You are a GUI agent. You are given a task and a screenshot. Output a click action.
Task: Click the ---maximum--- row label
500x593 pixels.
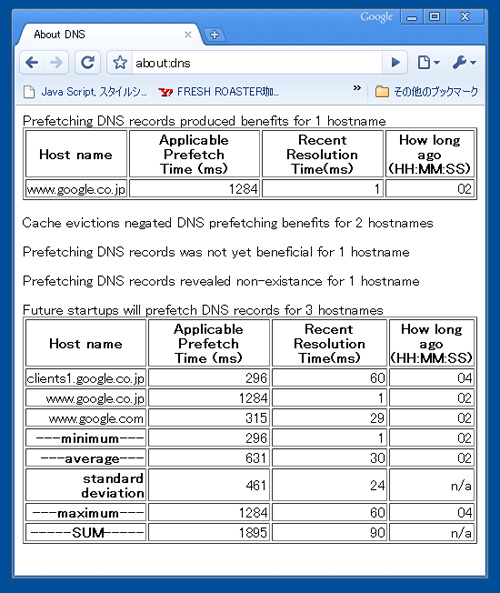(86, 512)
